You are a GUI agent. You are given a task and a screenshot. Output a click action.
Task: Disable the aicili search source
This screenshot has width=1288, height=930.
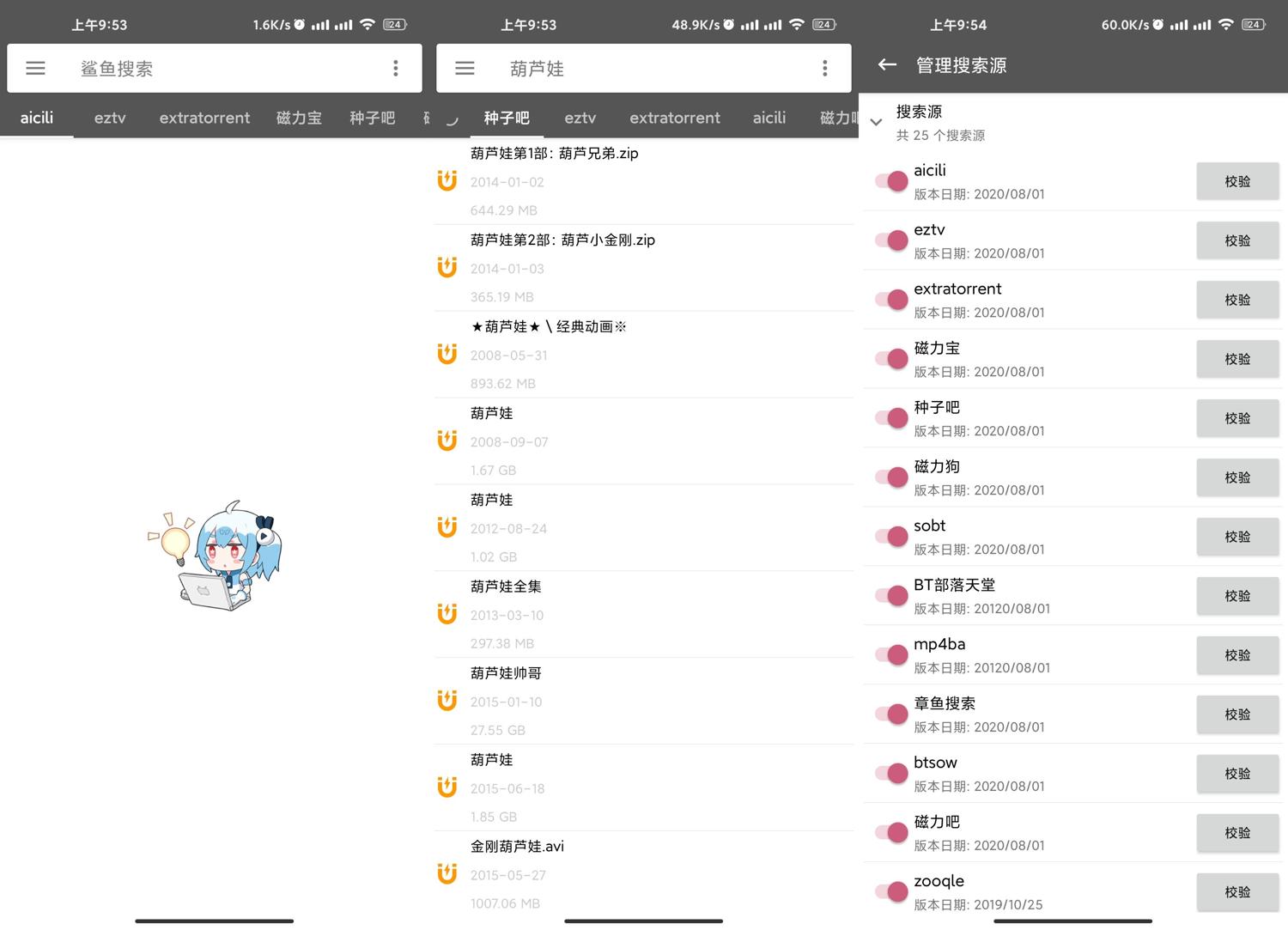pyautogui.click(x=891, y=181)
